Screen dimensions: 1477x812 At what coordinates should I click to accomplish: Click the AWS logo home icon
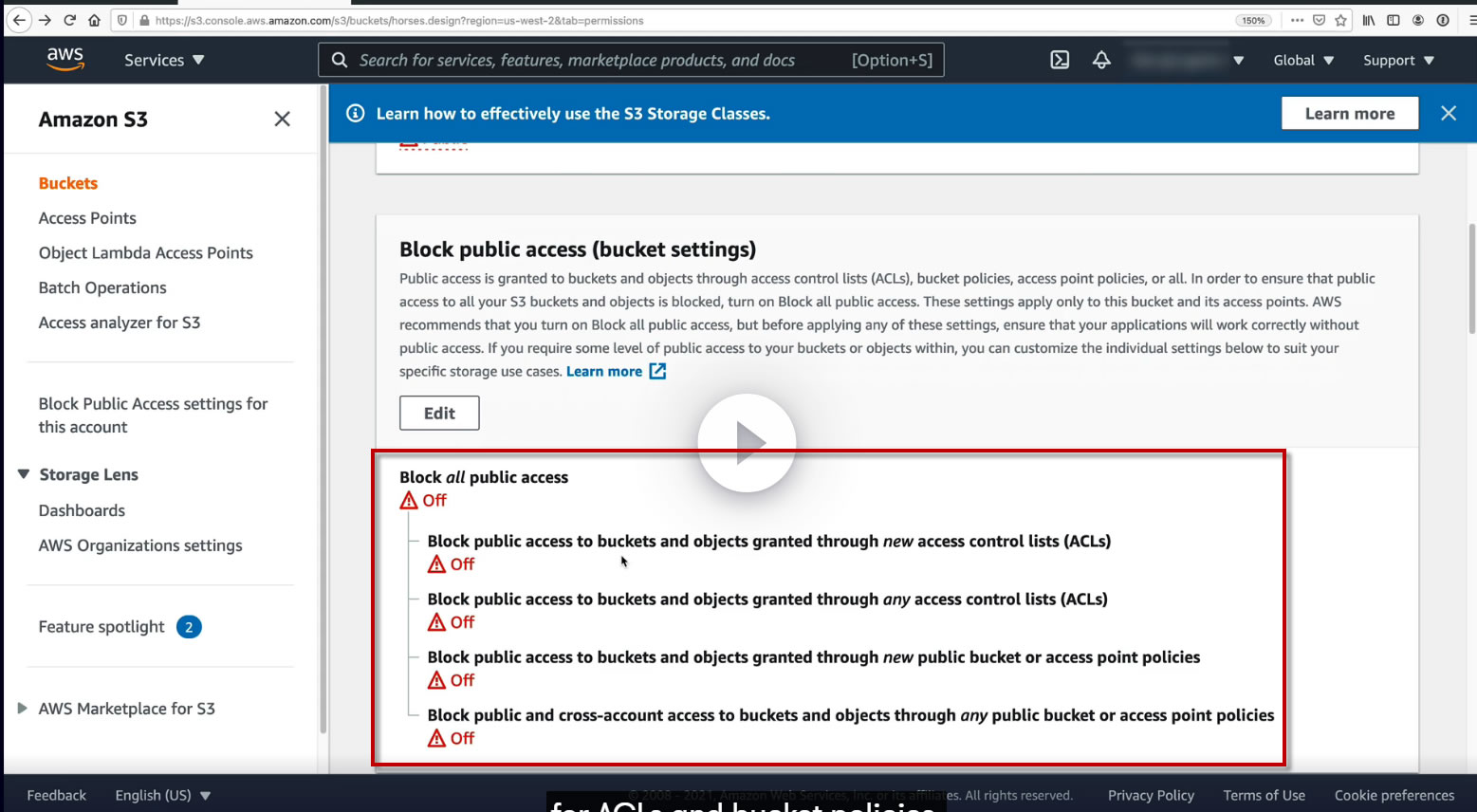pyautogui.click(x=65, y=59)
